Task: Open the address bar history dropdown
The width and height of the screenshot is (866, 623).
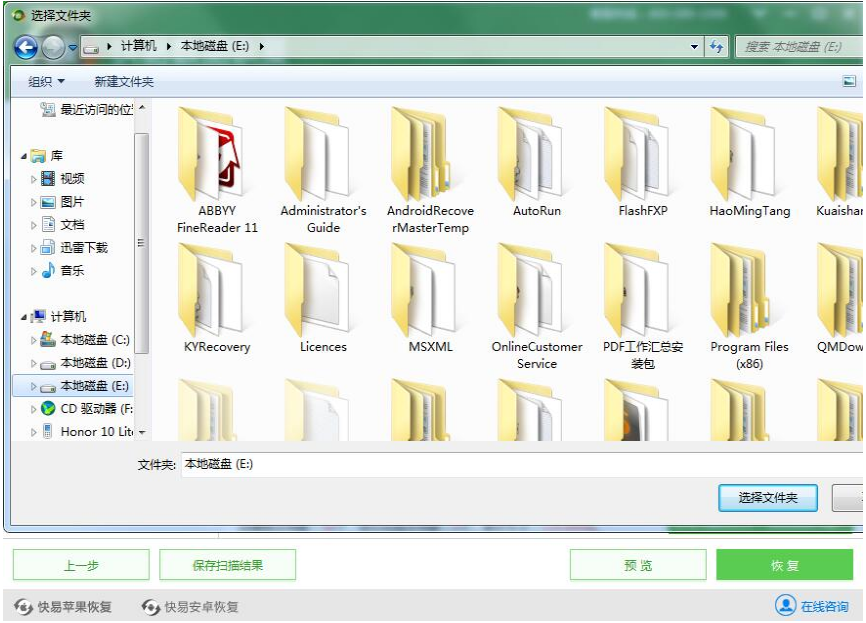Action: [695, 47]
